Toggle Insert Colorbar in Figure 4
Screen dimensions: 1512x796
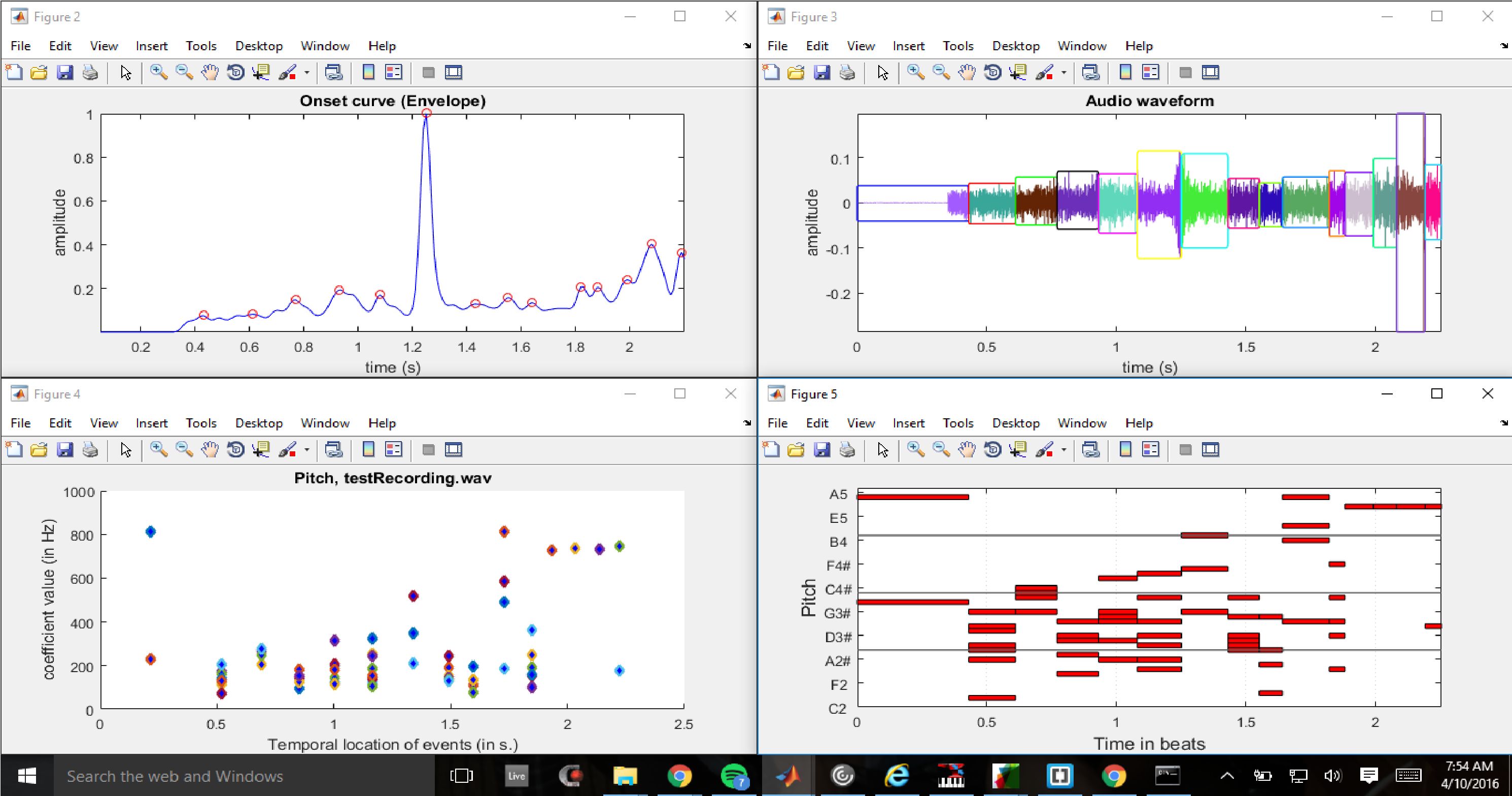point(368,450)
